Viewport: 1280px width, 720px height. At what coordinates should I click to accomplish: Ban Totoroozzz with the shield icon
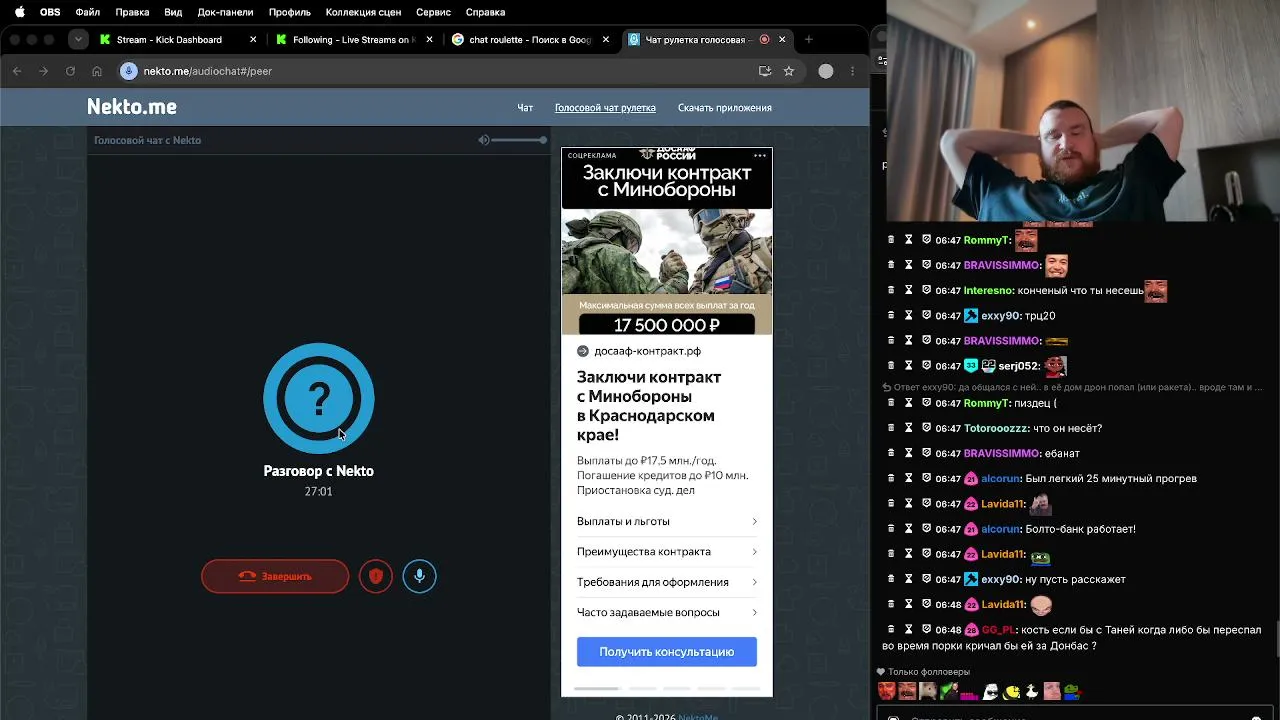pyautogui.click(x=926, y=428)
